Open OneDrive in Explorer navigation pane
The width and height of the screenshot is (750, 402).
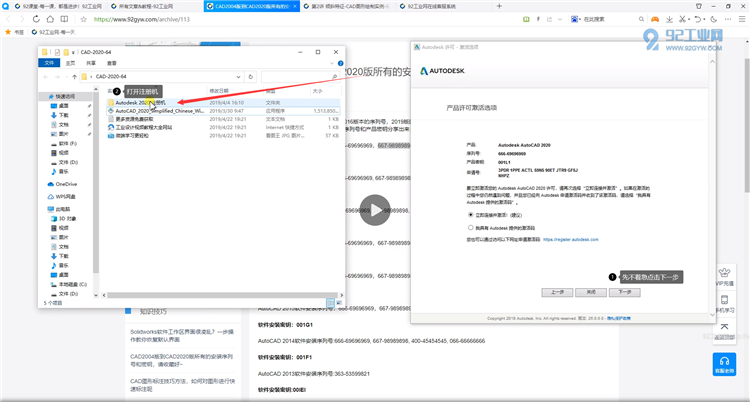pos(62,184)
